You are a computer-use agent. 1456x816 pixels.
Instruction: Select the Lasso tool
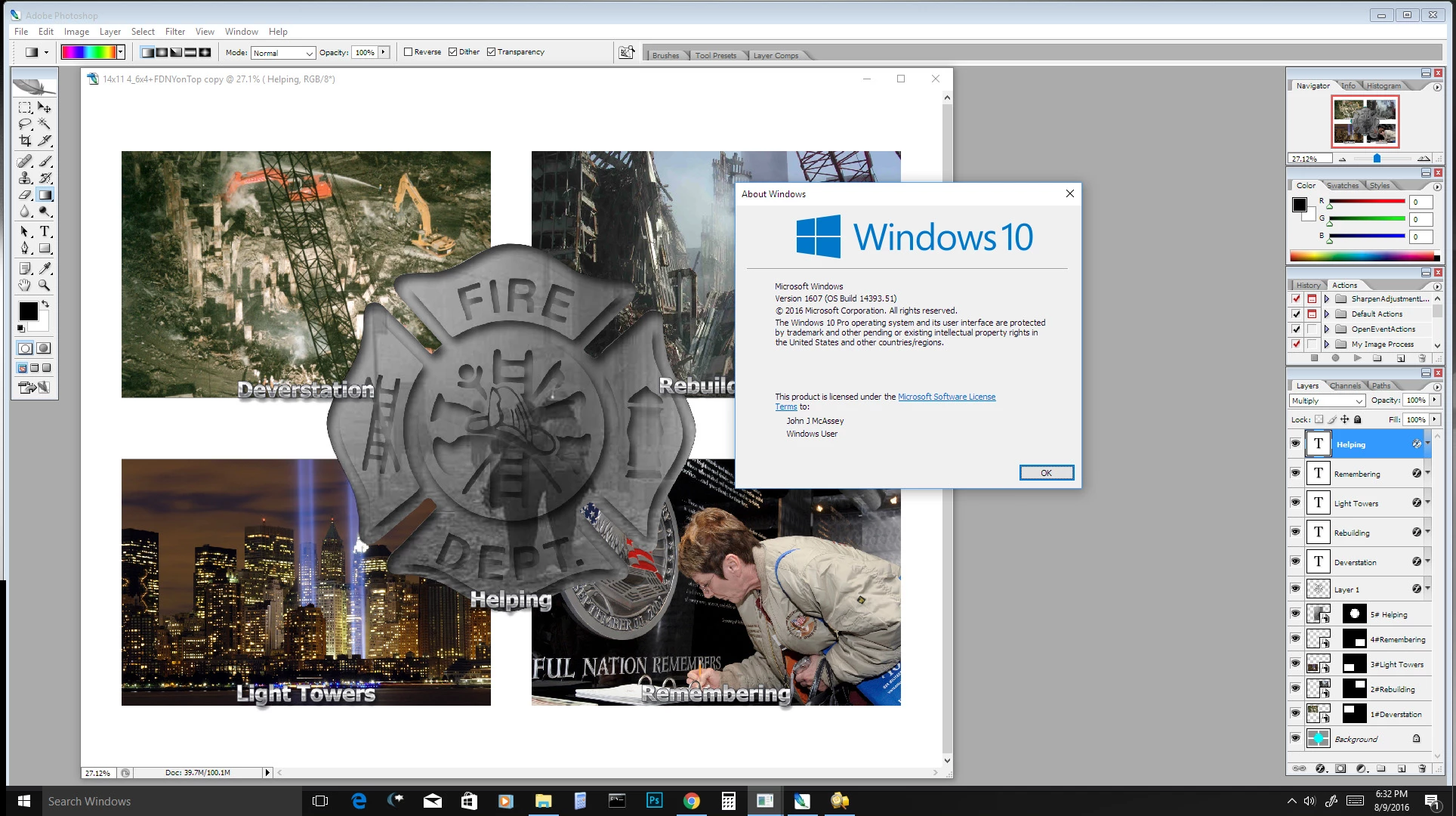[25, 124]
